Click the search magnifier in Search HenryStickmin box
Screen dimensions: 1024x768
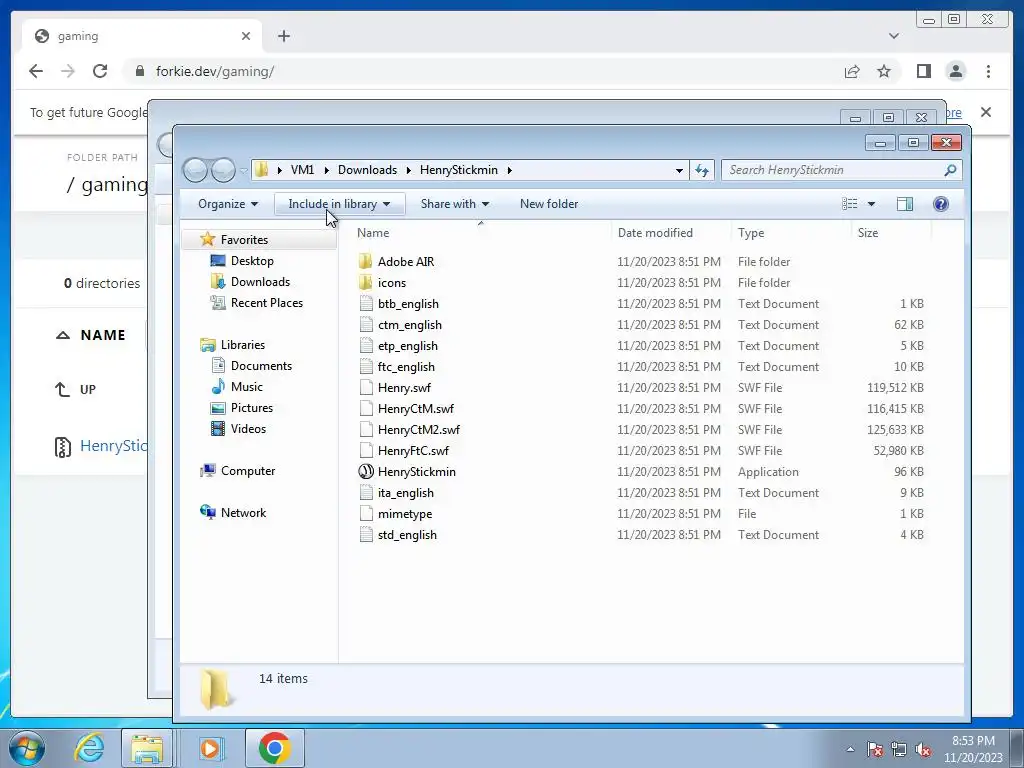(950, 170)
